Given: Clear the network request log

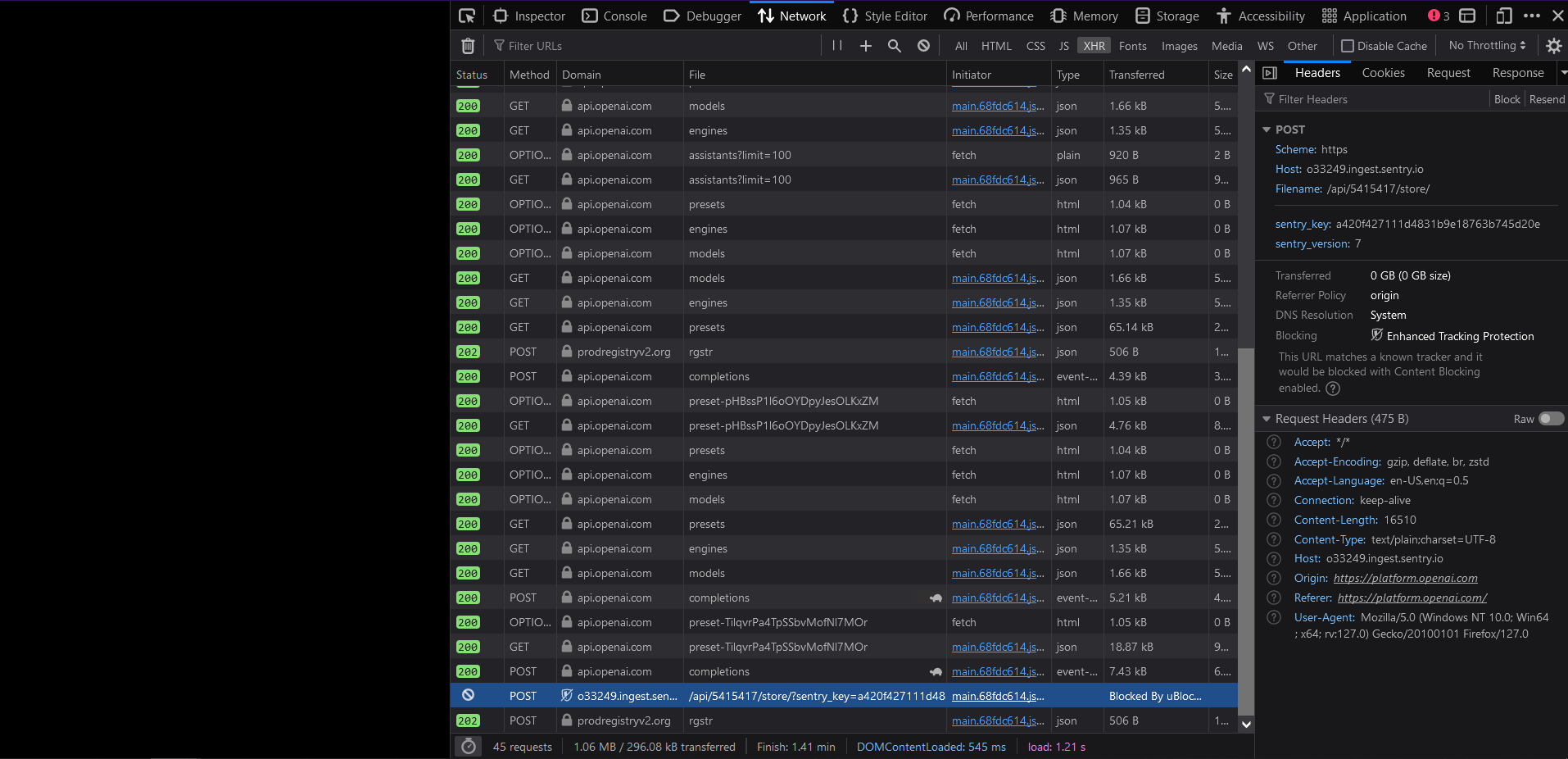Looking at the screenshot, I should click(x=468, y=46).
